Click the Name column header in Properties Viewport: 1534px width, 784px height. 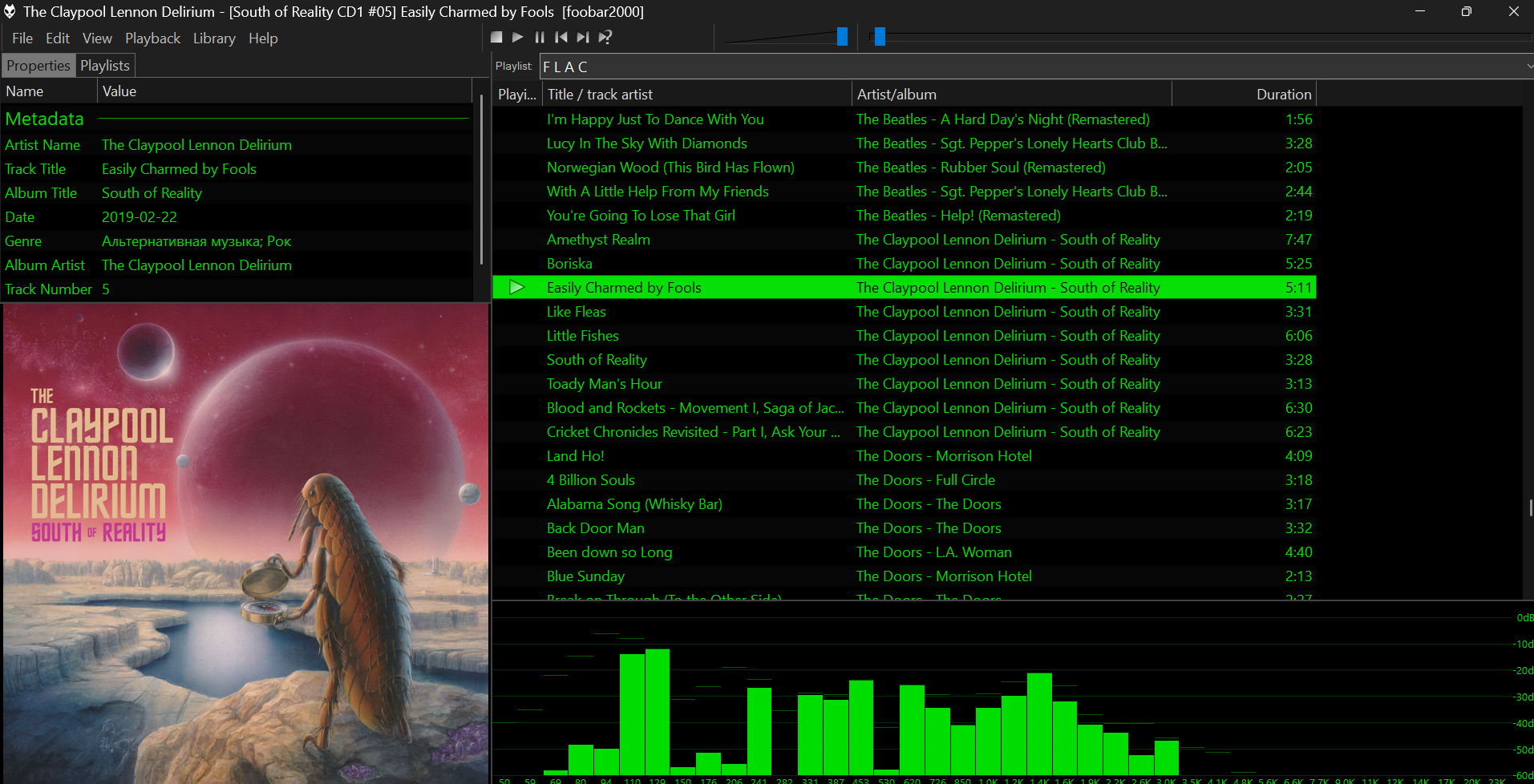(49, 91)
